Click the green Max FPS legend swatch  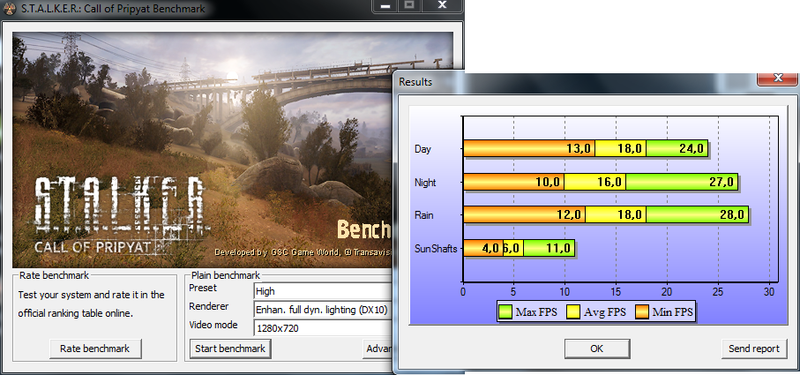505,312
